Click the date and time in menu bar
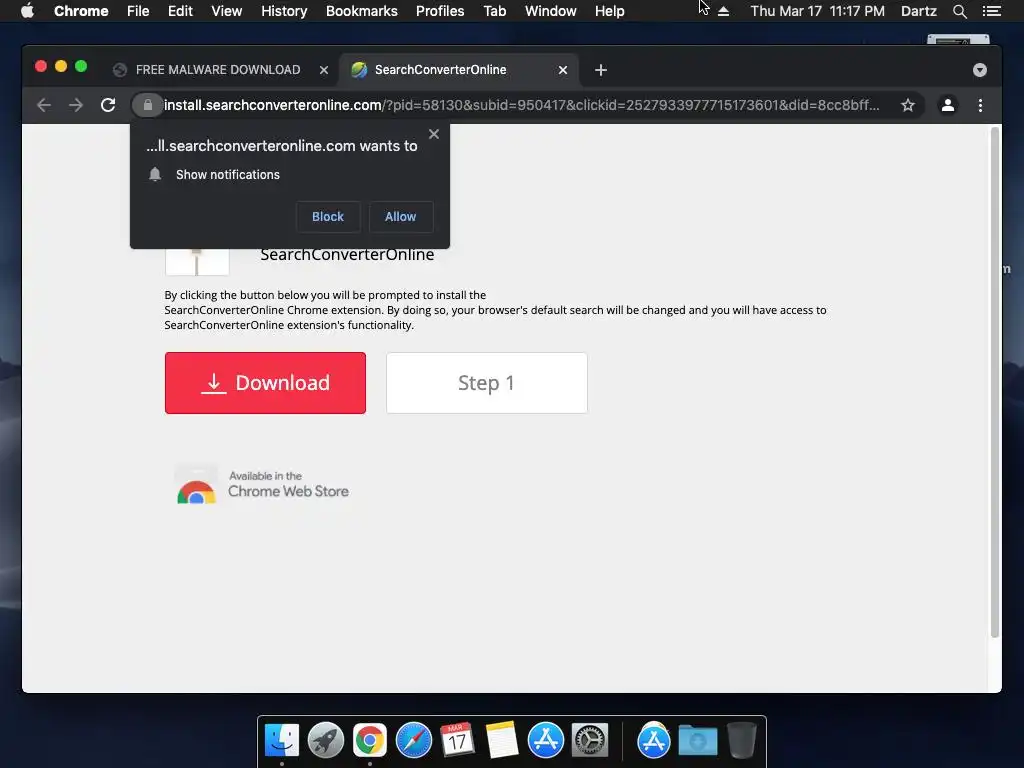Image resolution: width=1024 pixels, height=768 pixels. pyautogui.click(x=818, y=11)
